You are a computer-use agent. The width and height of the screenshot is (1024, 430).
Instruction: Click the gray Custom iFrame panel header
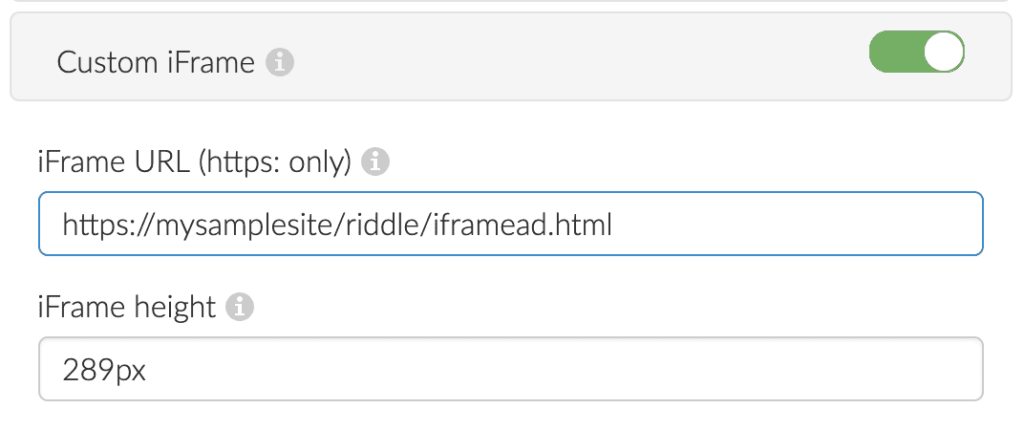[x=511, y=56]
